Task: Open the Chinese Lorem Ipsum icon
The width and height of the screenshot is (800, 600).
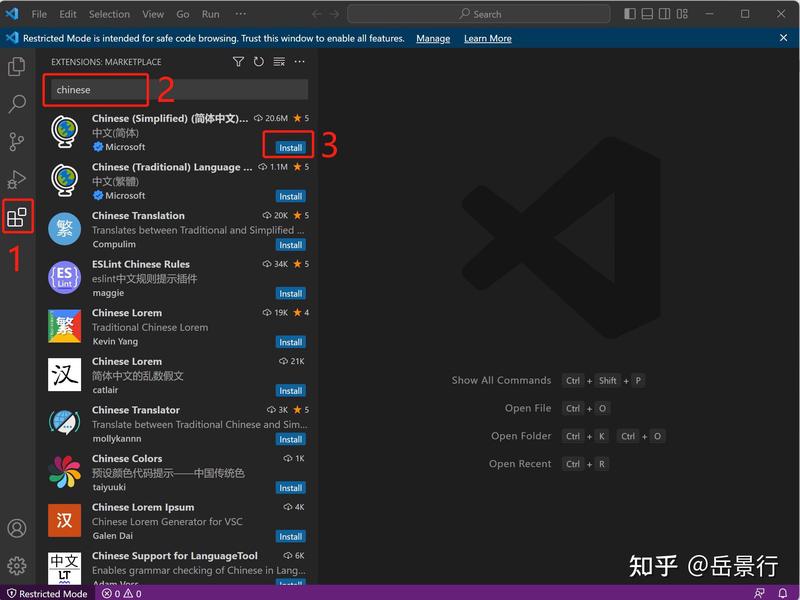Action: tap(65, 520)
